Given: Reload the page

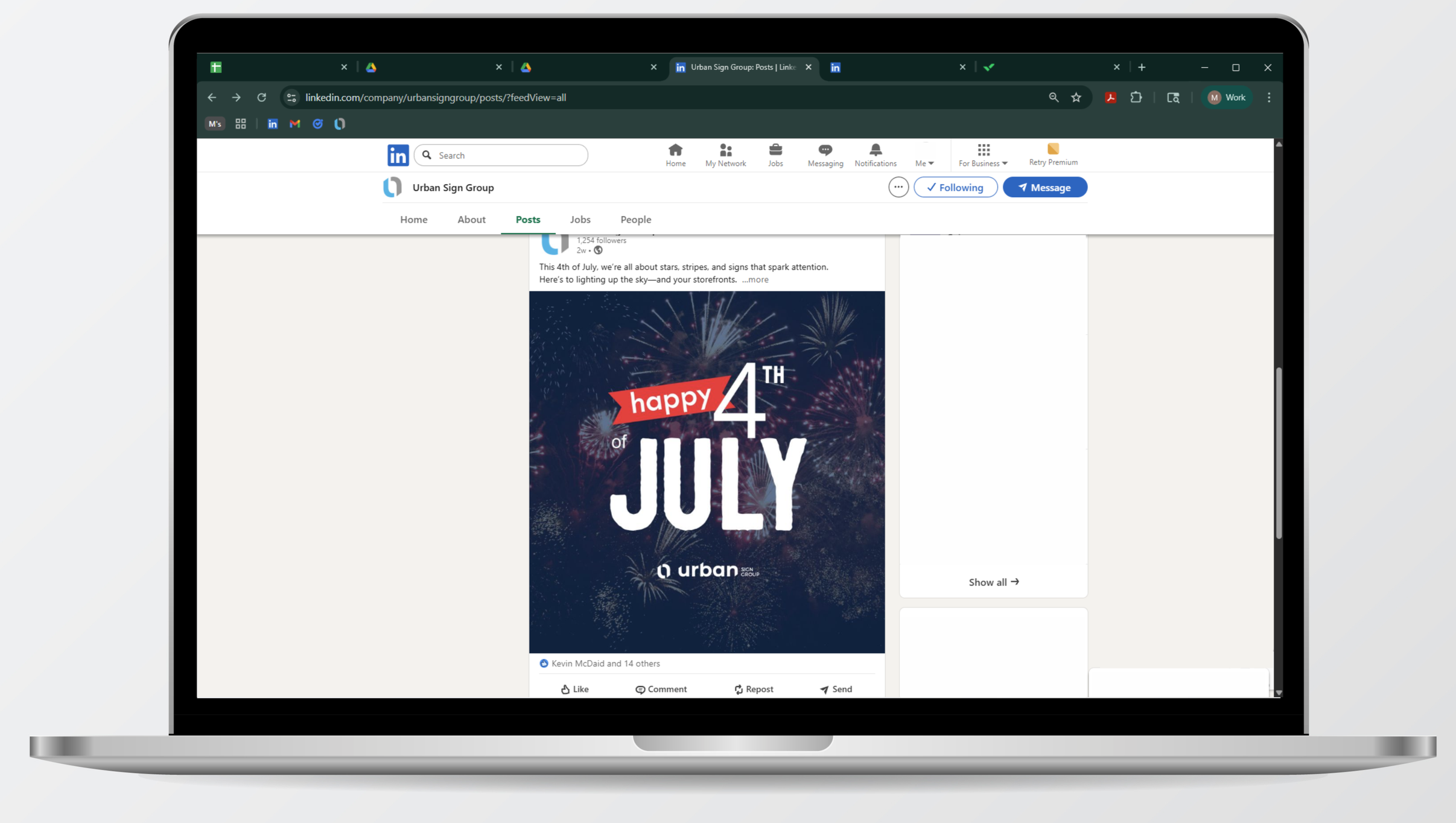Looking at the screenshot, I should (x=261, y=97).
